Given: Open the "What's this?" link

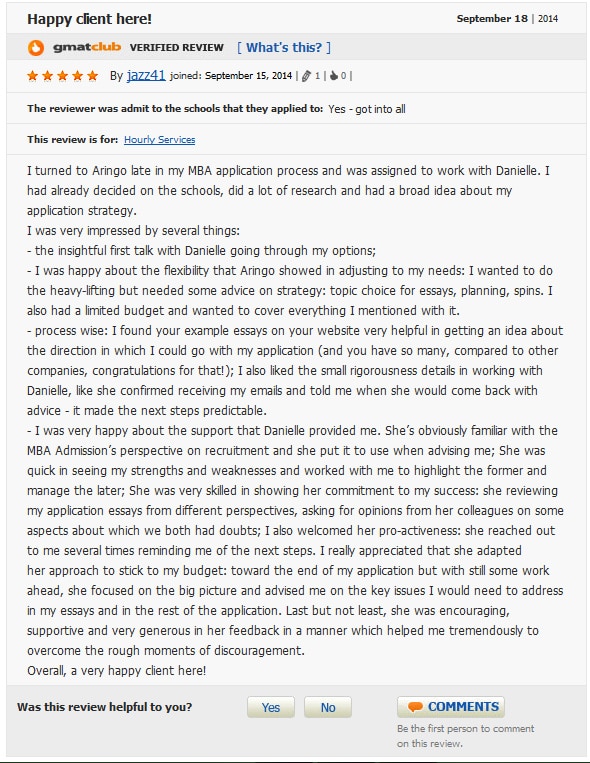Looking at the screenshot, I should coord(284,47).
